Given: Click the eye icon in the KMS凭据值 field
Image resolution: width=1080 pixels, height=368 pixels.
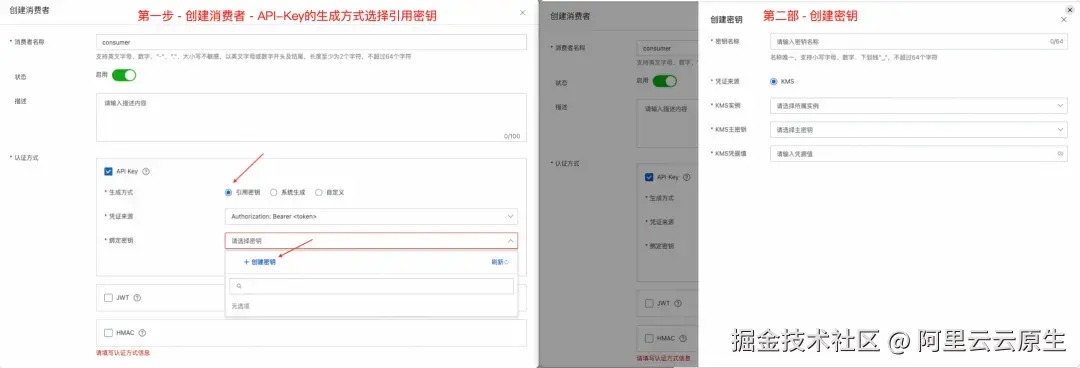Looking at the screenshot, I should [1060, 154].
